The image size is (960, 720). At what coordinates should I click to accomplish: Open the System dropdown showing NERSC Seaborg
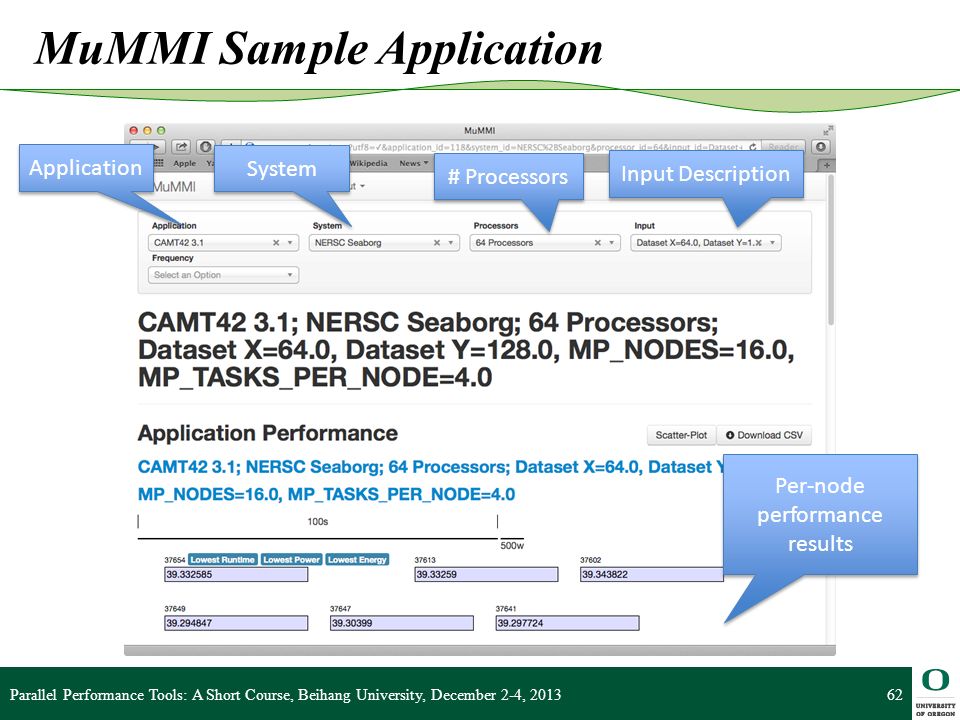pyautogui.click(x=384, y=243)
